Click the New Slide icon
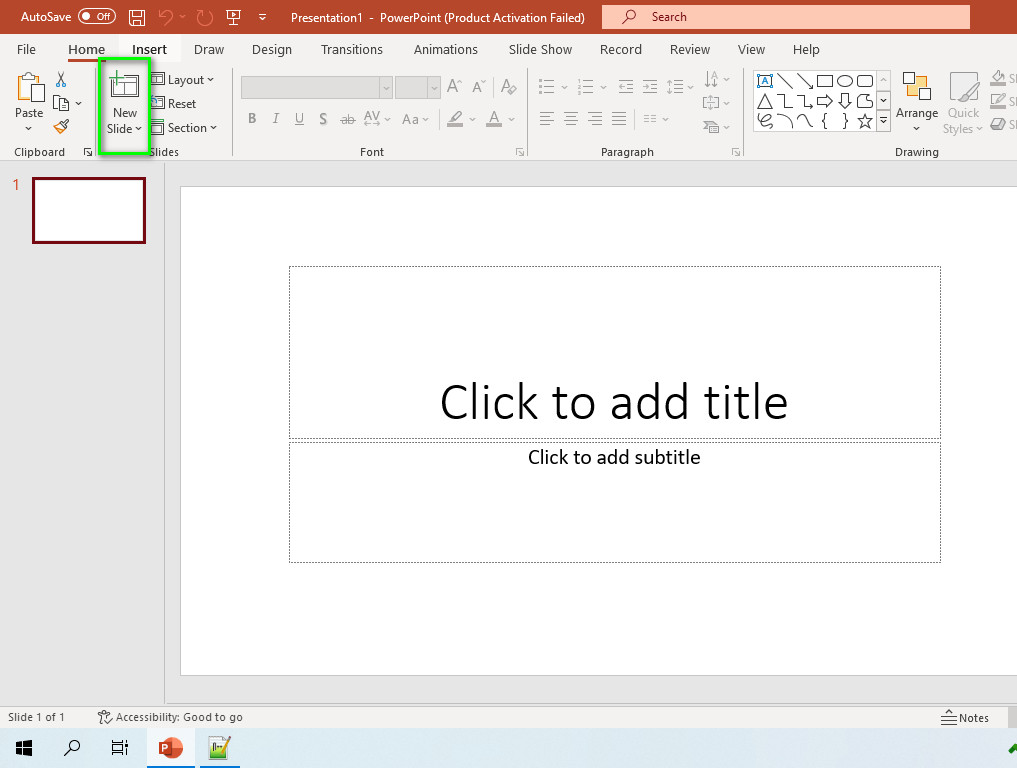This screenshot has height=768, width=1017. [x=124, y=86]
